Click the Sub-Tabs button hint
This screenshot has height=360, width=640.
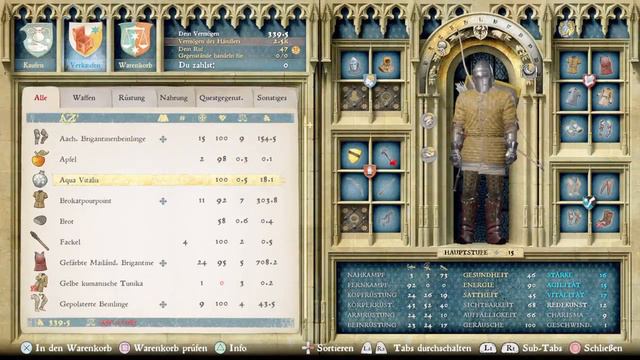[x=520, y=348]
